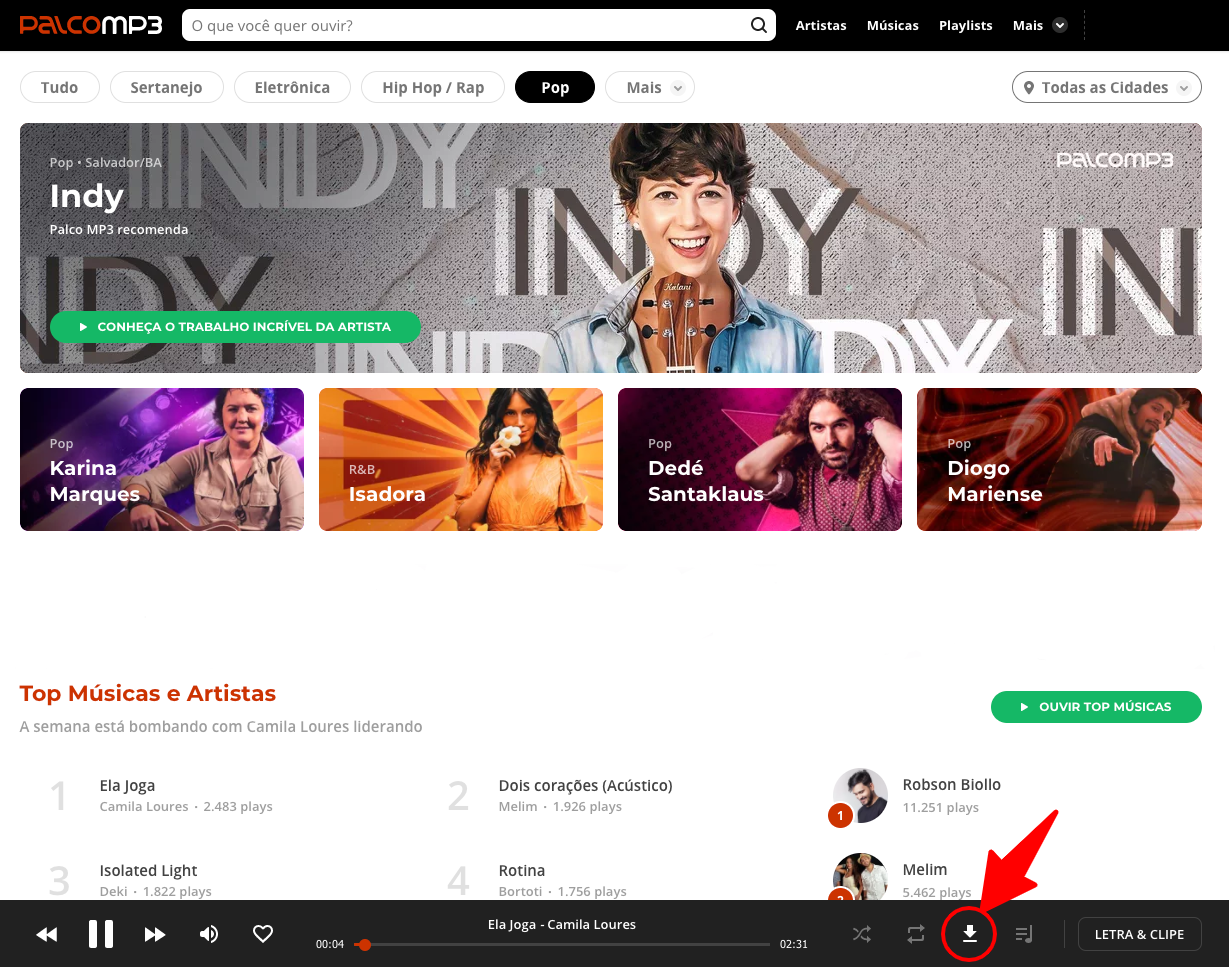Expand the Todas as Cidades selector
The height and width of the screenshot is (967, 1229).
coord(1106,87)
